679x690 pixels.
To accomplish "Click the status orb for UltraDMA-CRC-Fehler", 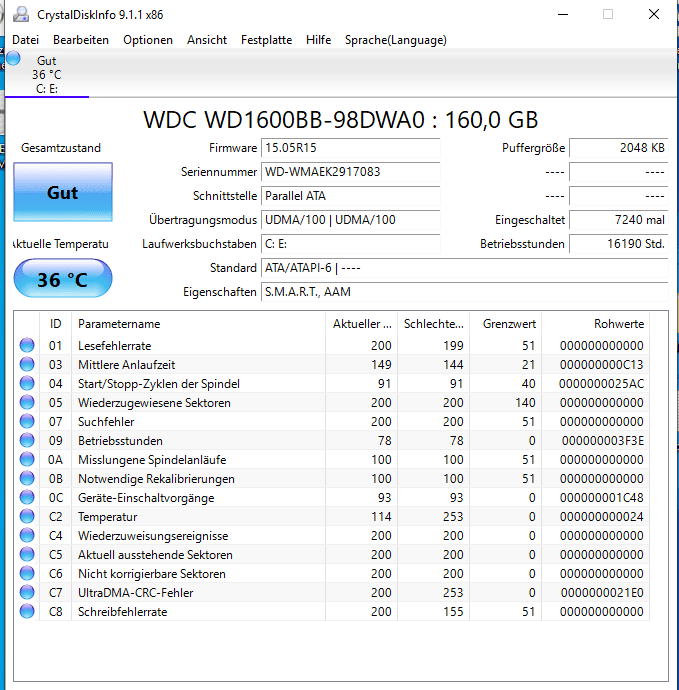I will (27, 592).
